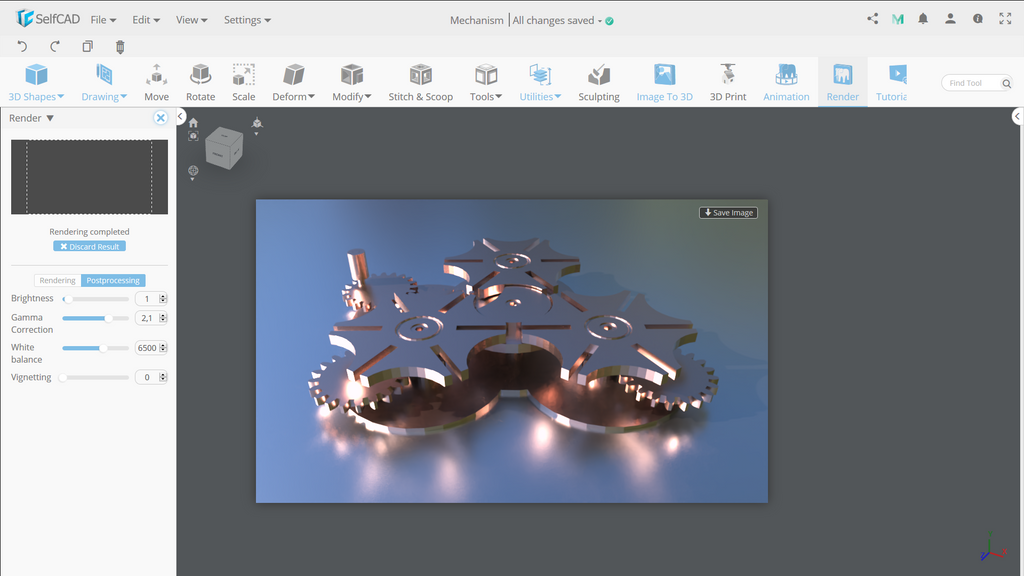Click the Discard Result button
1024x576 pixels.
89,246
